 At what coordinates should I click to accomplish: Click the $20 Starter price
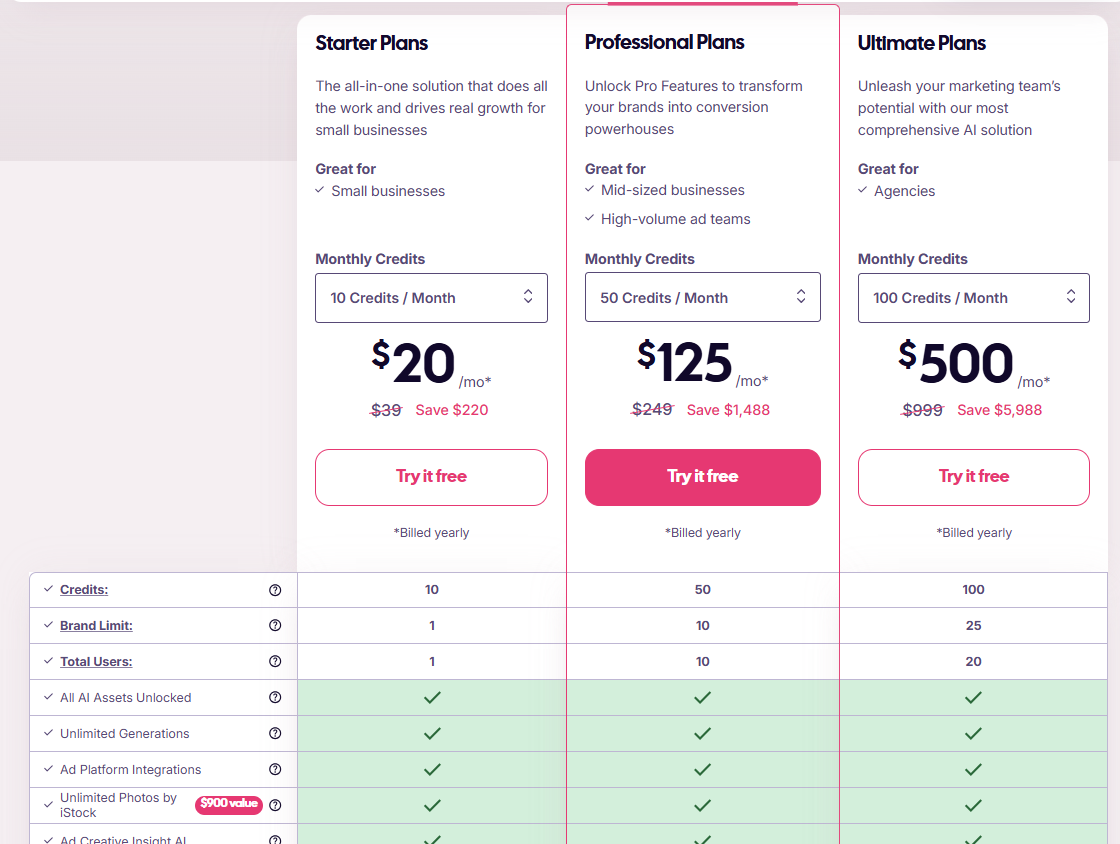(x=413, y=363)
